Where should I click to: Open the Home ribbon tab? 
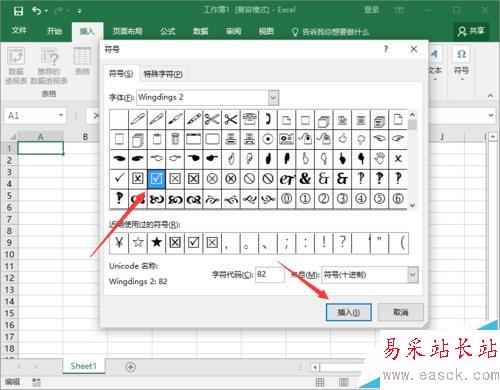(x=54, y=31)
